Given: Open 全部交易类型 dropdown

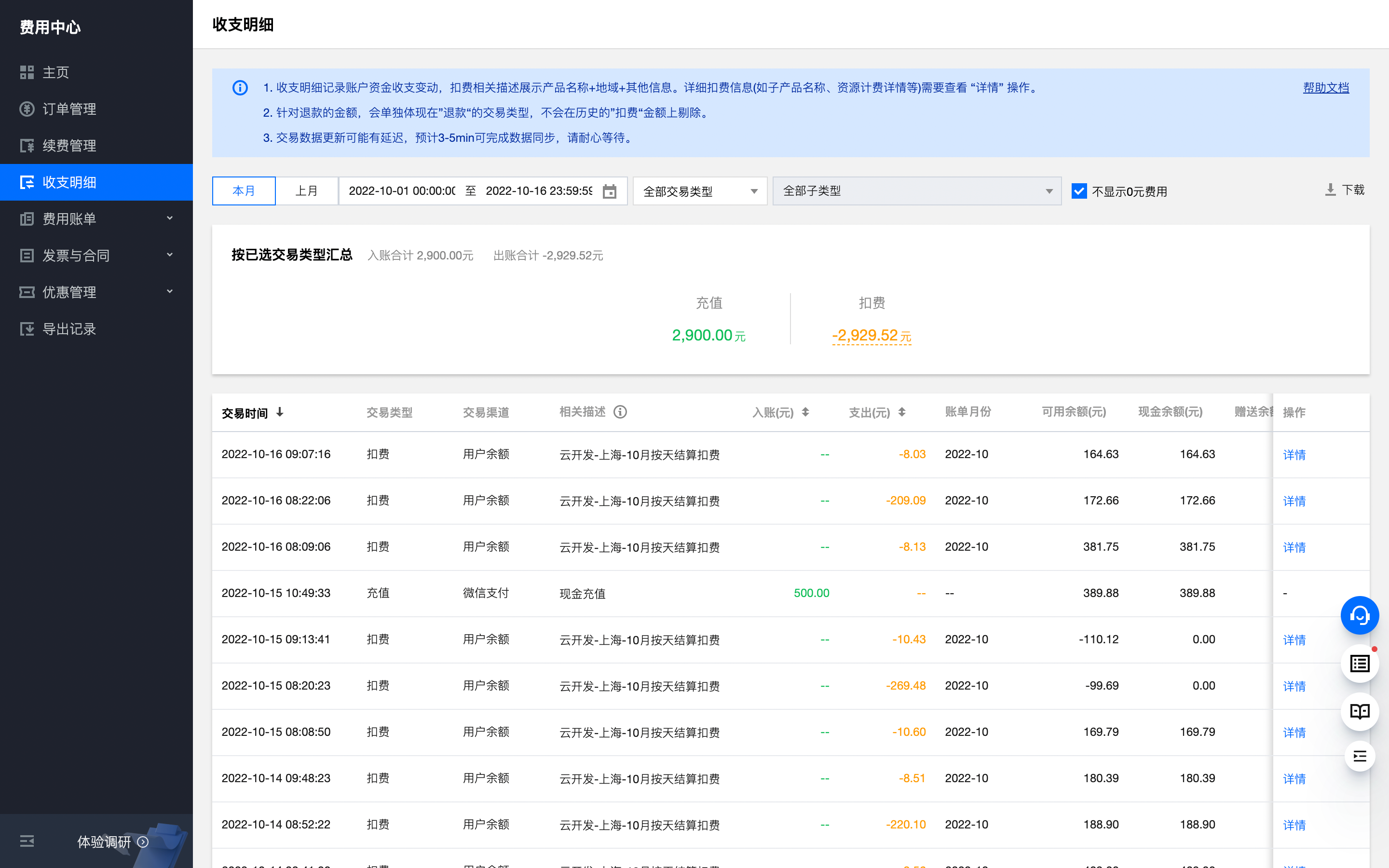Looking at the screenshot, I should pyautogui.click(x=699, y=191).
